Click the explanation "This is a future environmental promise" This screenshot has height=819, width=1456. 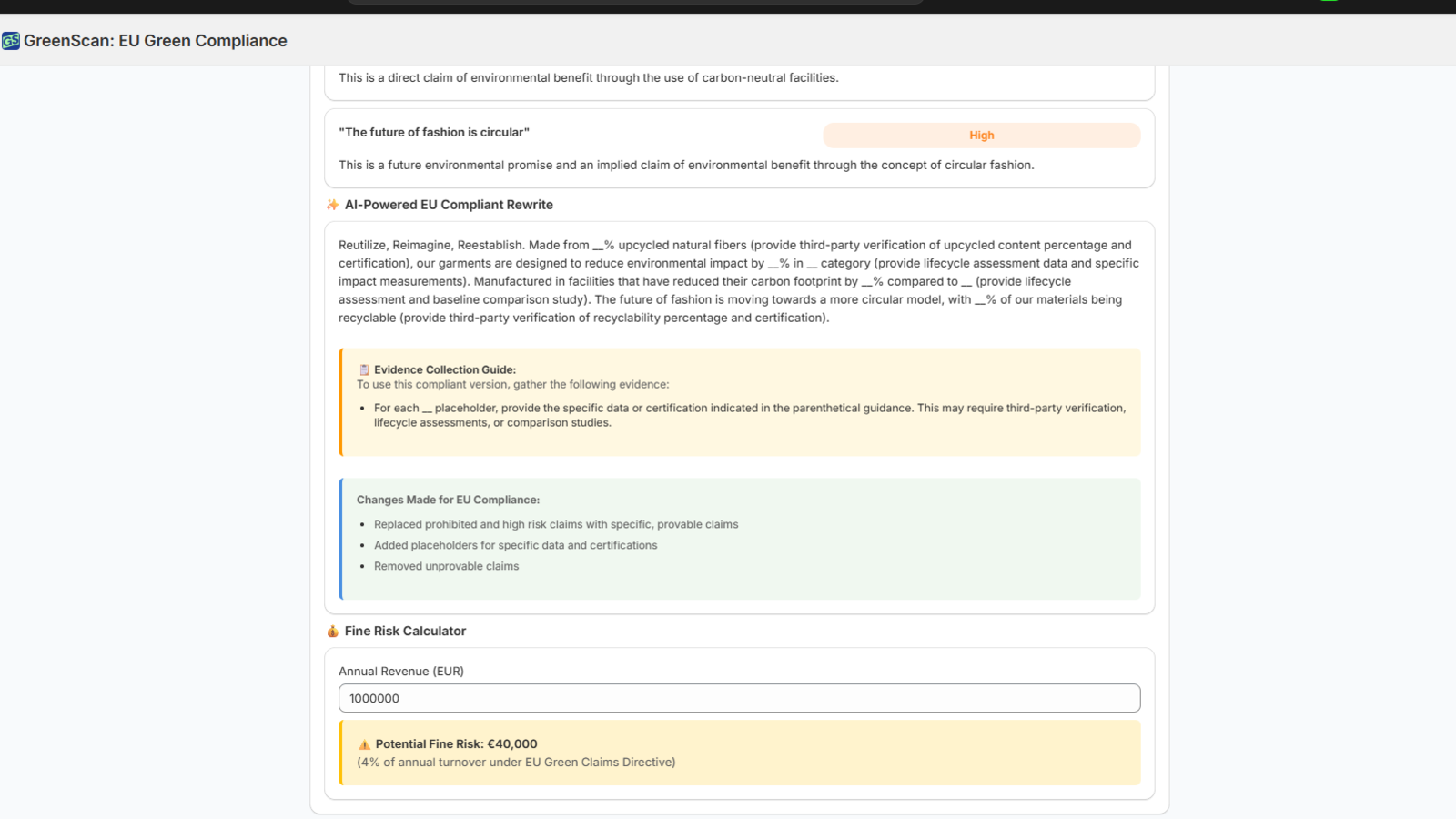tap(686, 165)
